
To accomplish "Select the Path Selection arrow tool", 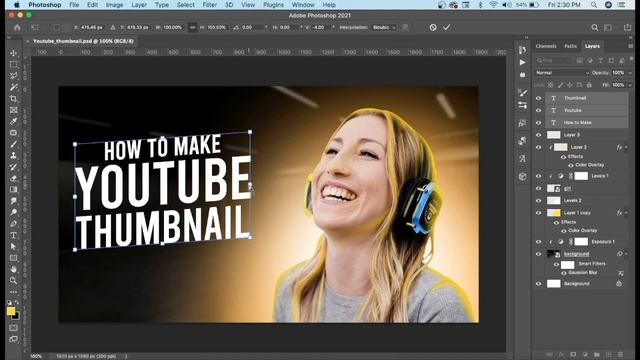I will pyautogui.click(x=13, y=247).
